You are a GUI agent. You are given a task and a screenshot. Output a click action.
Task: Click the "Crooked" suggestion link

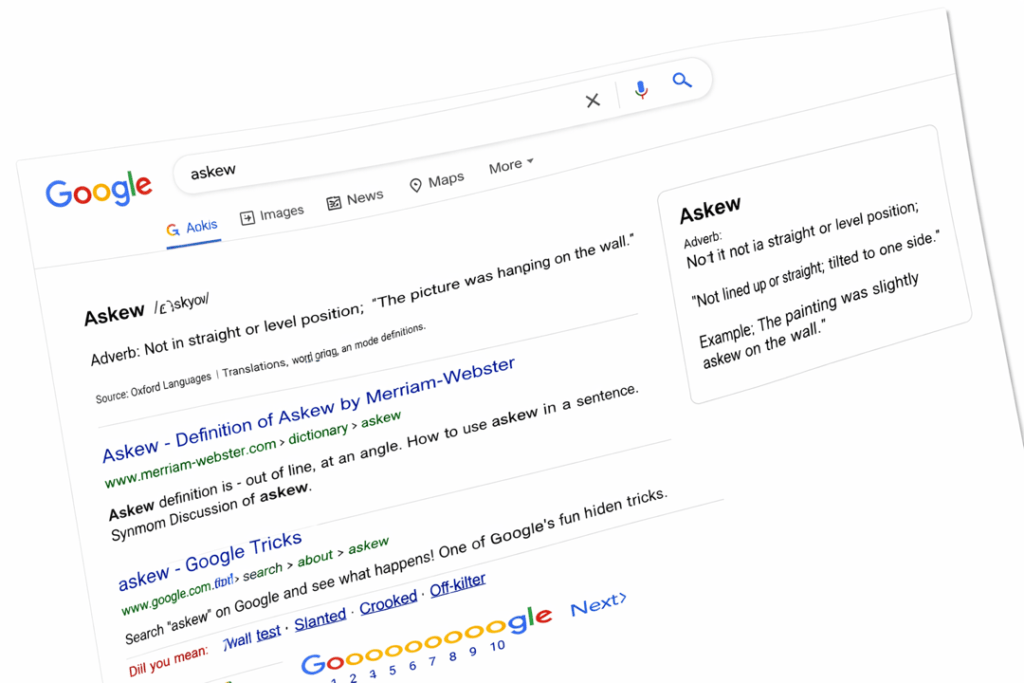pos(388,602)
